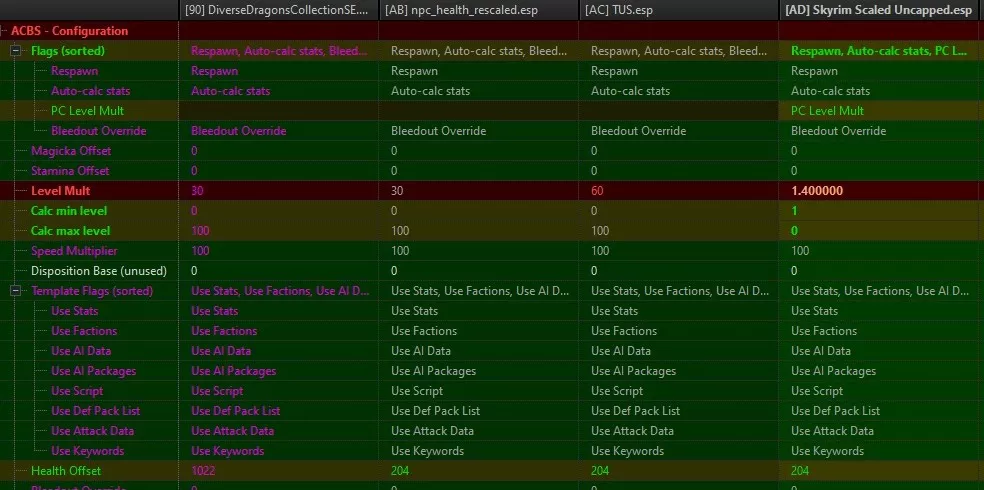
Task: Click Use Factions cell in DiverseDragonsCollection column
Action: (224, 331)
